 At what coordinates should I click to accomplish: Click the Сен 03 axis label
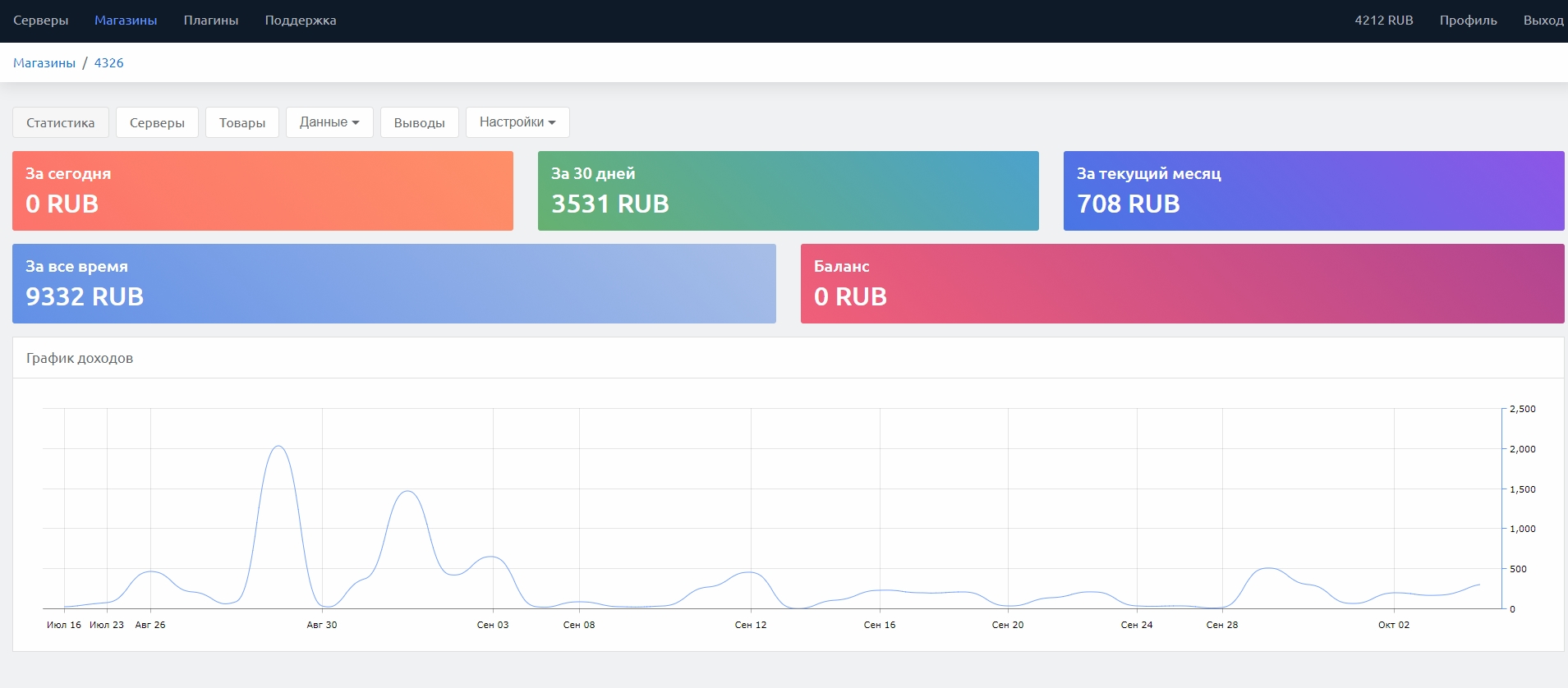point(493,625)
